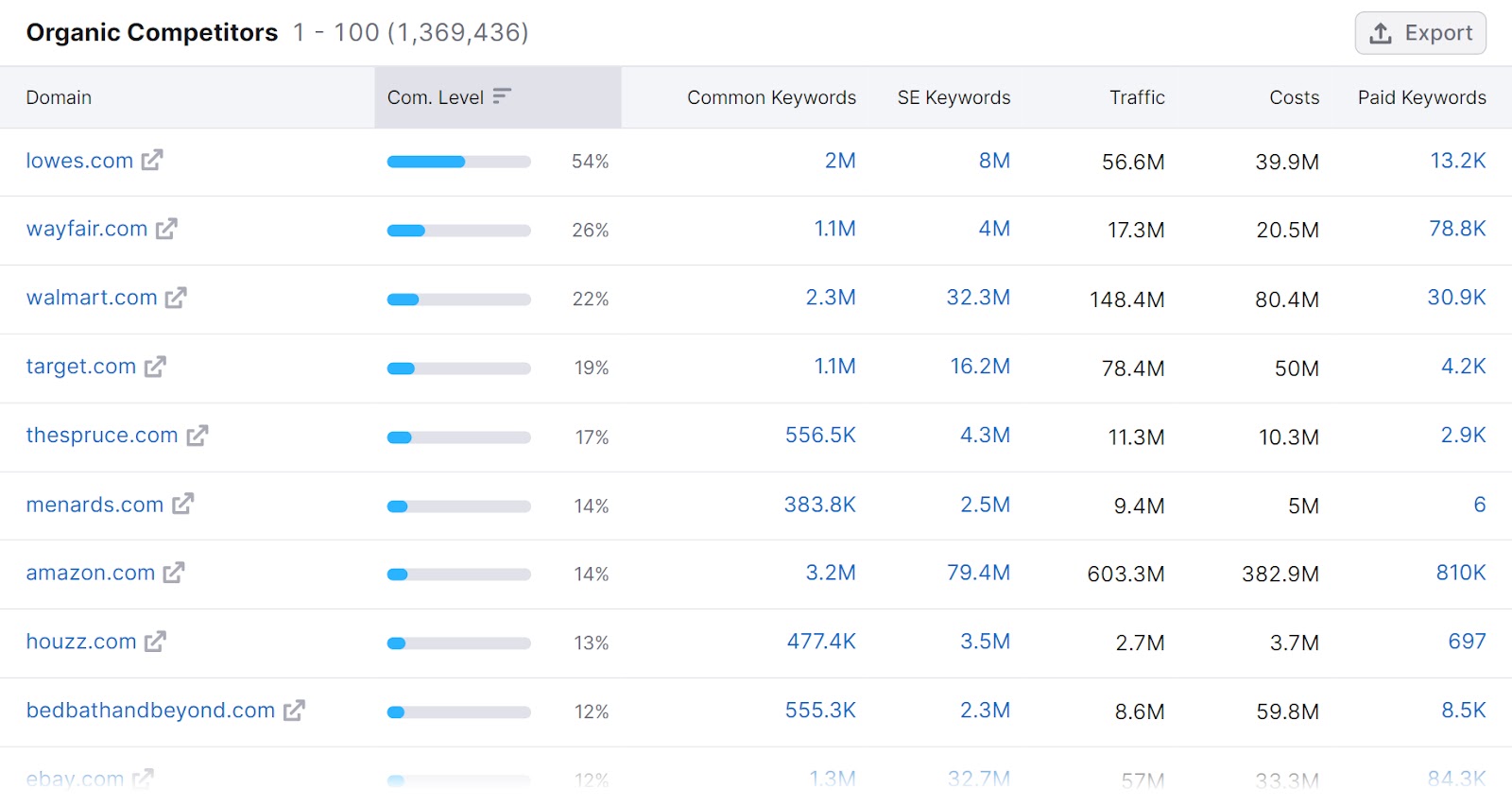Viewport: 1512px width, 806px height.
Task: Open lowes.com external link icon
Action: coord(152,160)
